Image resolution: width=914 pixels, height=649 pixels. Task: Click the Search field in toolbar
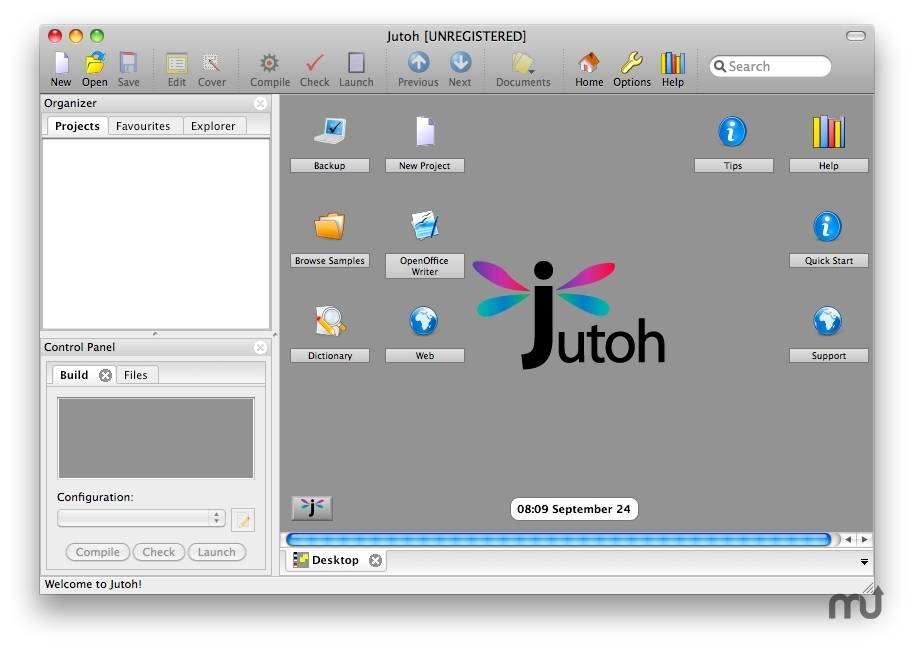tap(770, 66)
